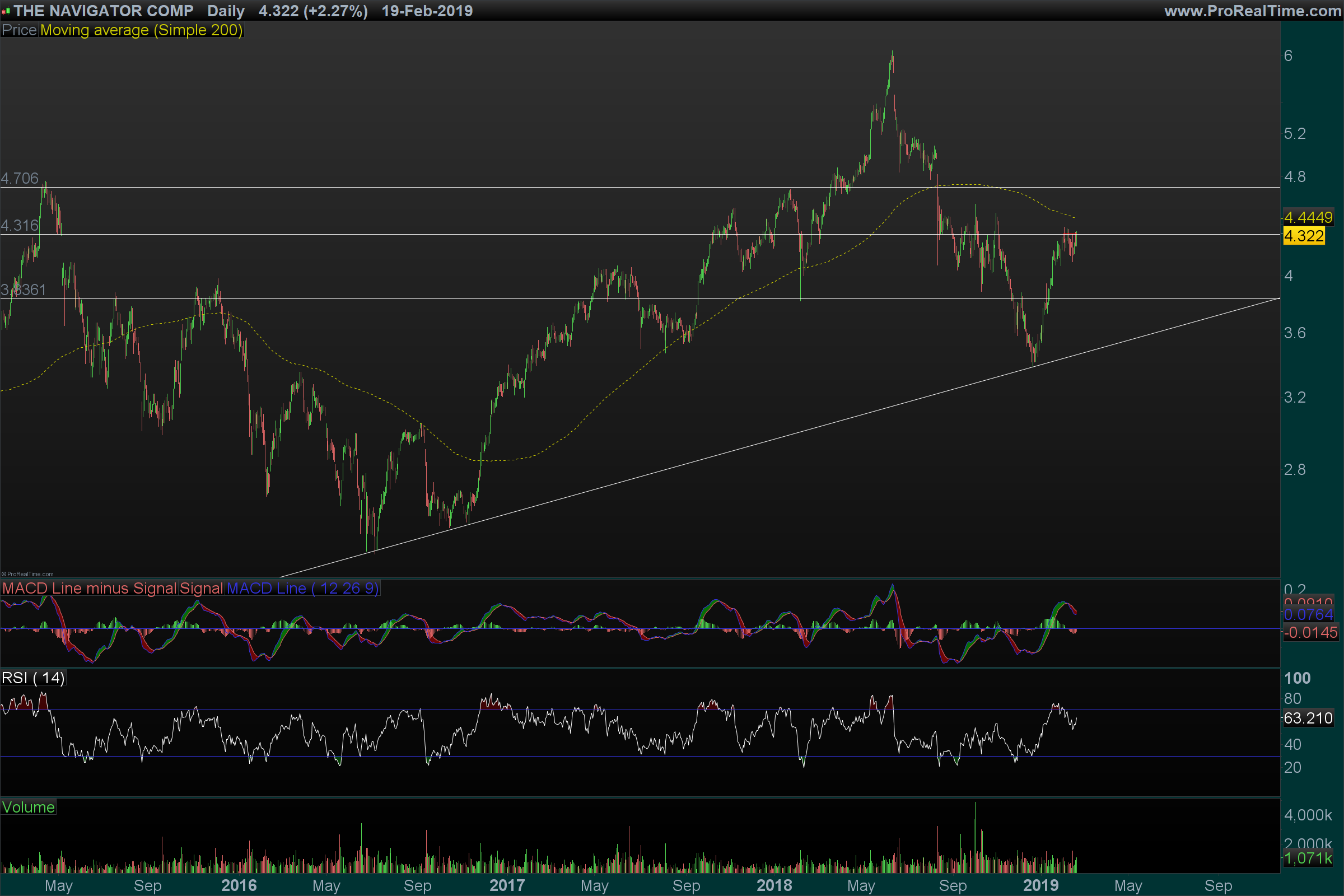Select the Price indicator label
Viewport: 1344px width, 896px height.
(x=20, y=30)
